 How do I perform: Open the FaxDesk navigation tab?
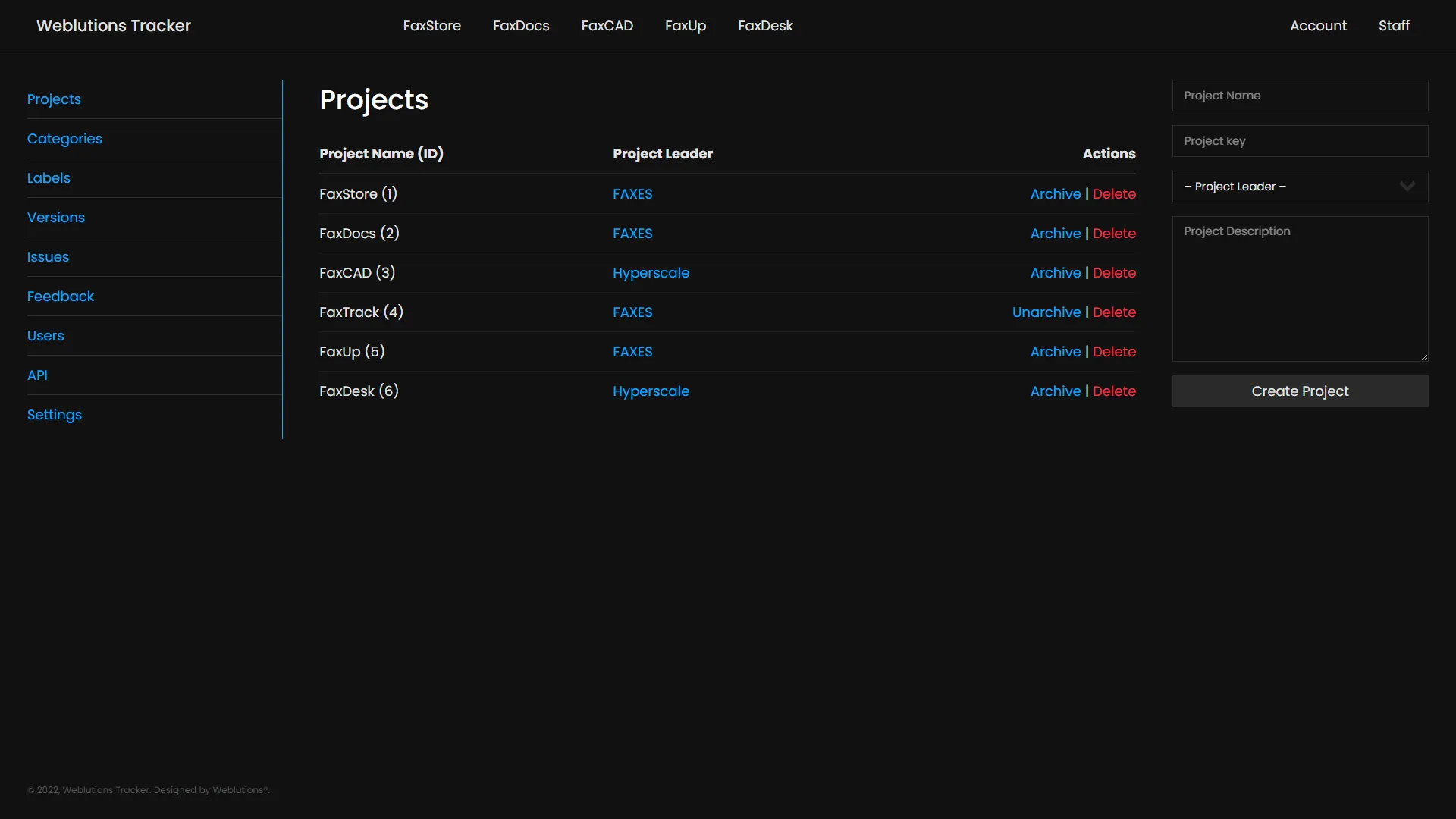click(765, 25)
